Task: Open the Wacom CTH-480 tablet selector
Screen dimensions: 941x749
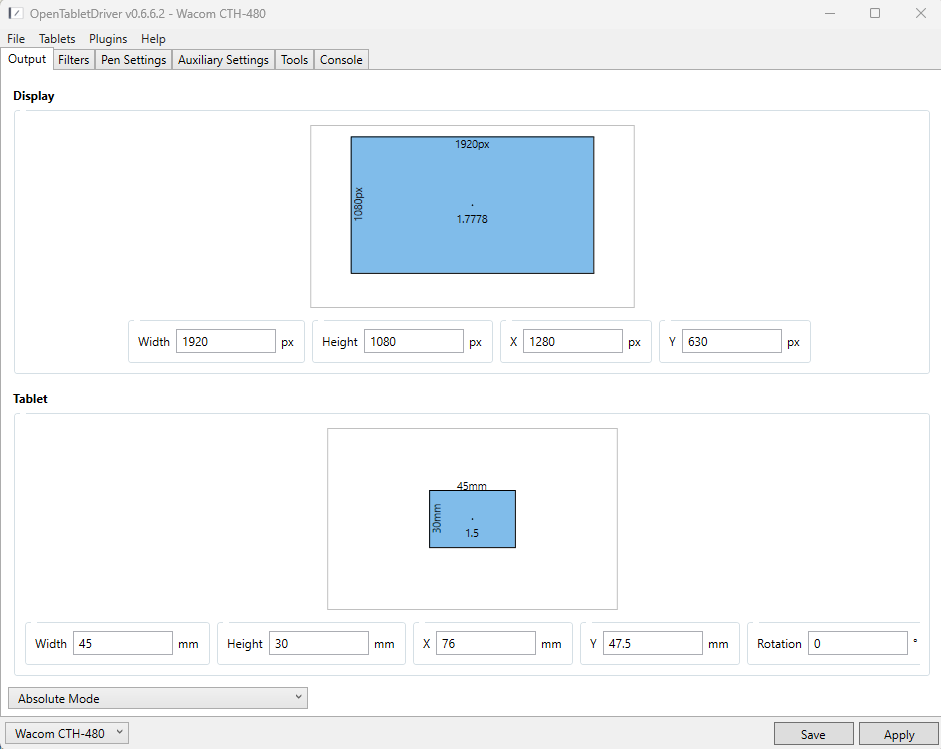Action: tap(68, 733)
